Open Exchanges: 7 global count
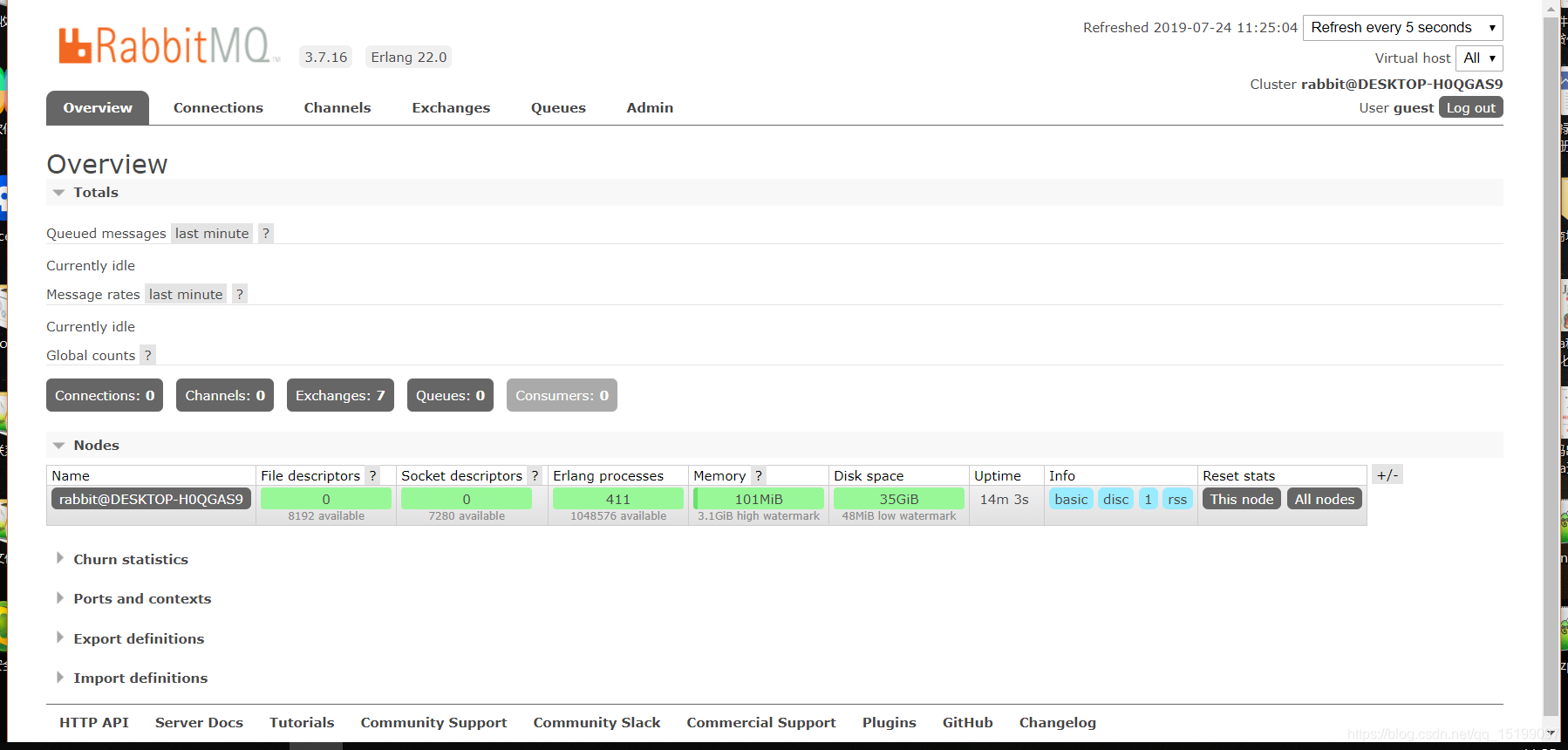 [340, 395]
